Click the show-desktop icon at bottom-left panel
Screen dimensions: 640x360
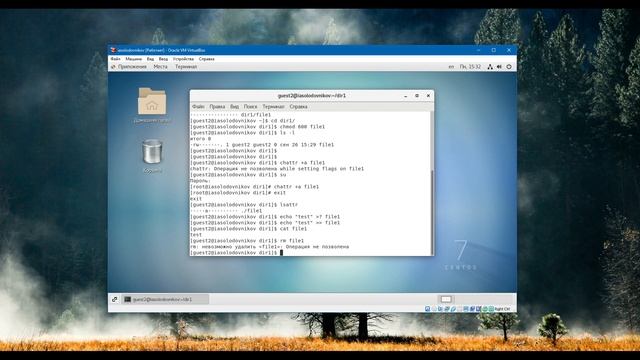coord(115,299)
